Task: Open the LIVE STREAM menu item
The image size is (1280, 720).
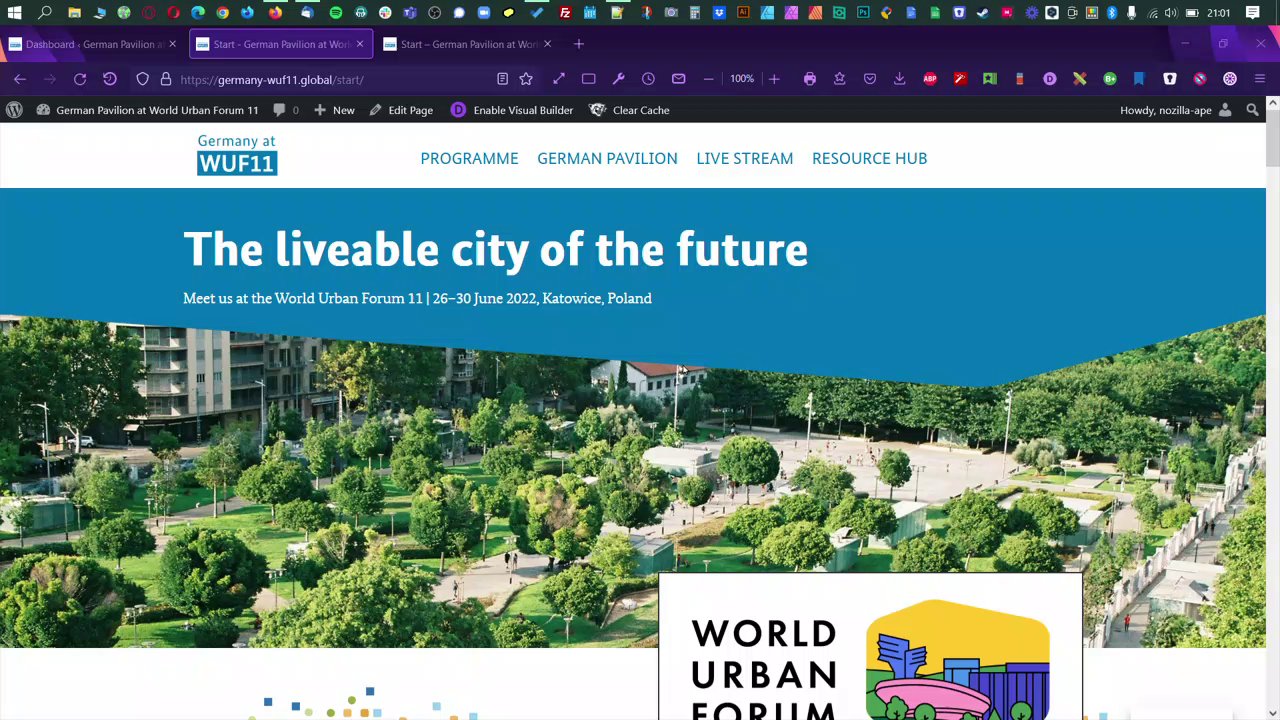Action: click(745, 158)
